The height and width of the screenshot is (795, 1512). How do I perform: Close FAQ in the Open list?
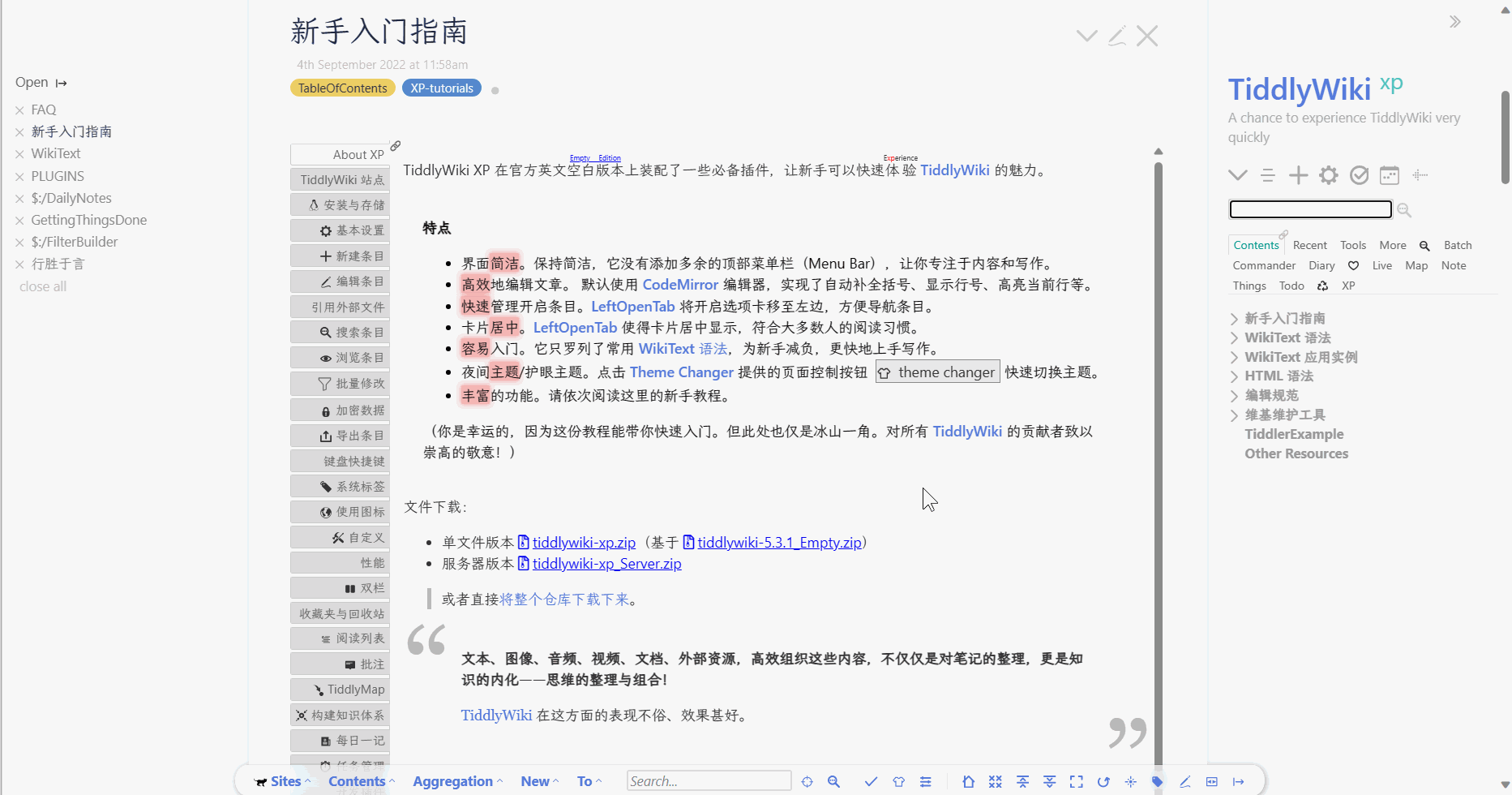pos(19,110)
